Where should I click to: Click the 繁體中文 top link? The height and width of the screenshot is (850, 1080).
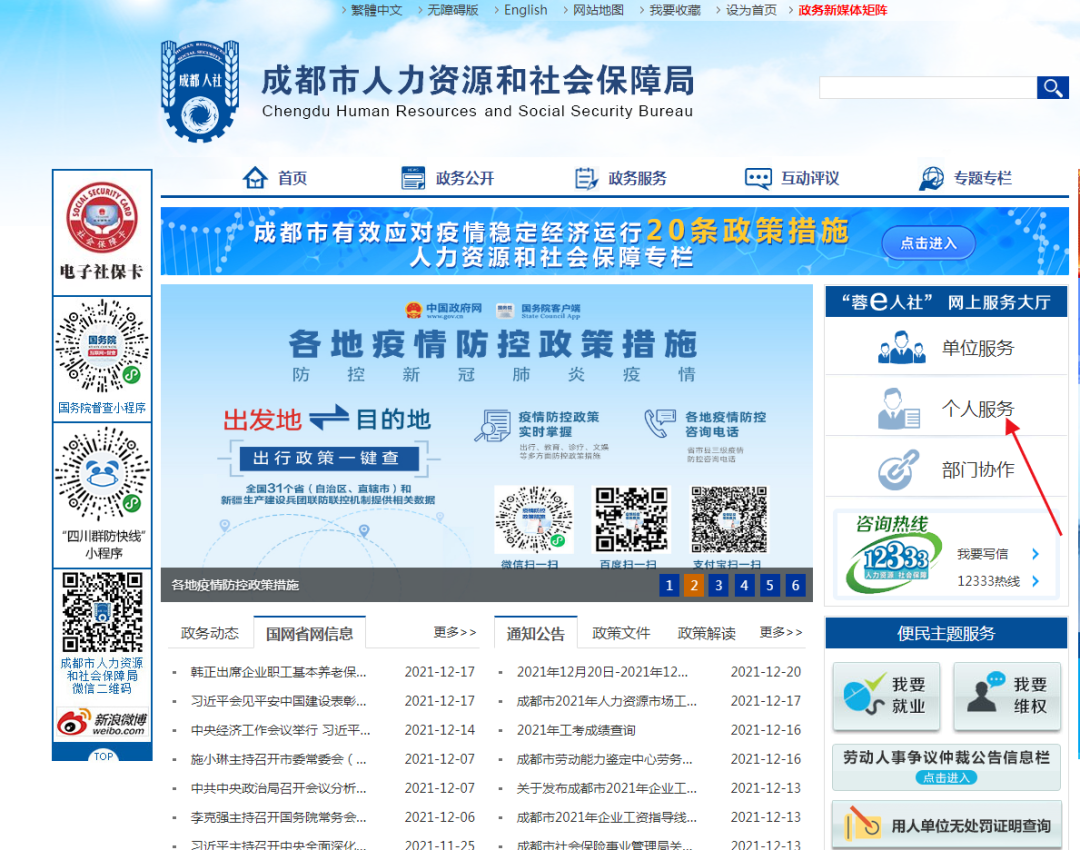376,10
